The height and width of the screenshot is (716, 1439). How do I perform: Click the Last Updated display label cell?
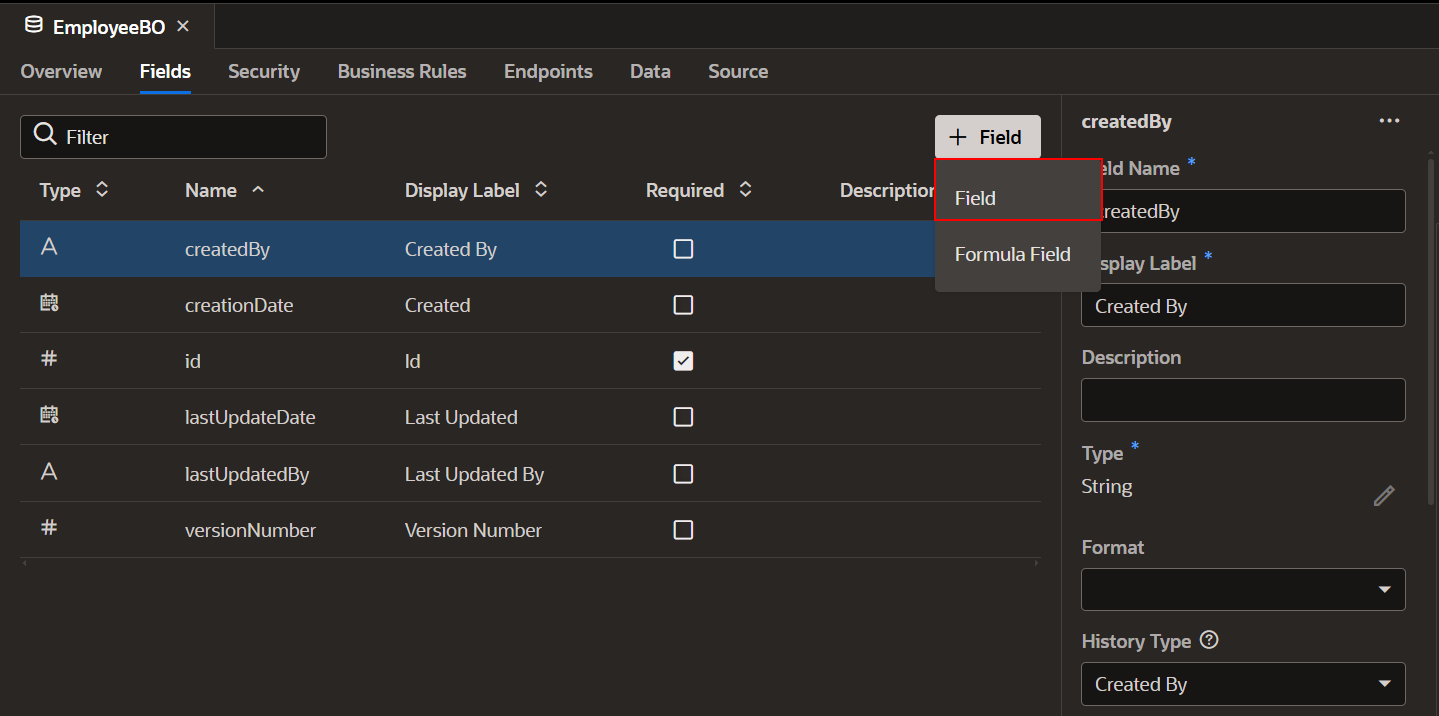point(461,417)
